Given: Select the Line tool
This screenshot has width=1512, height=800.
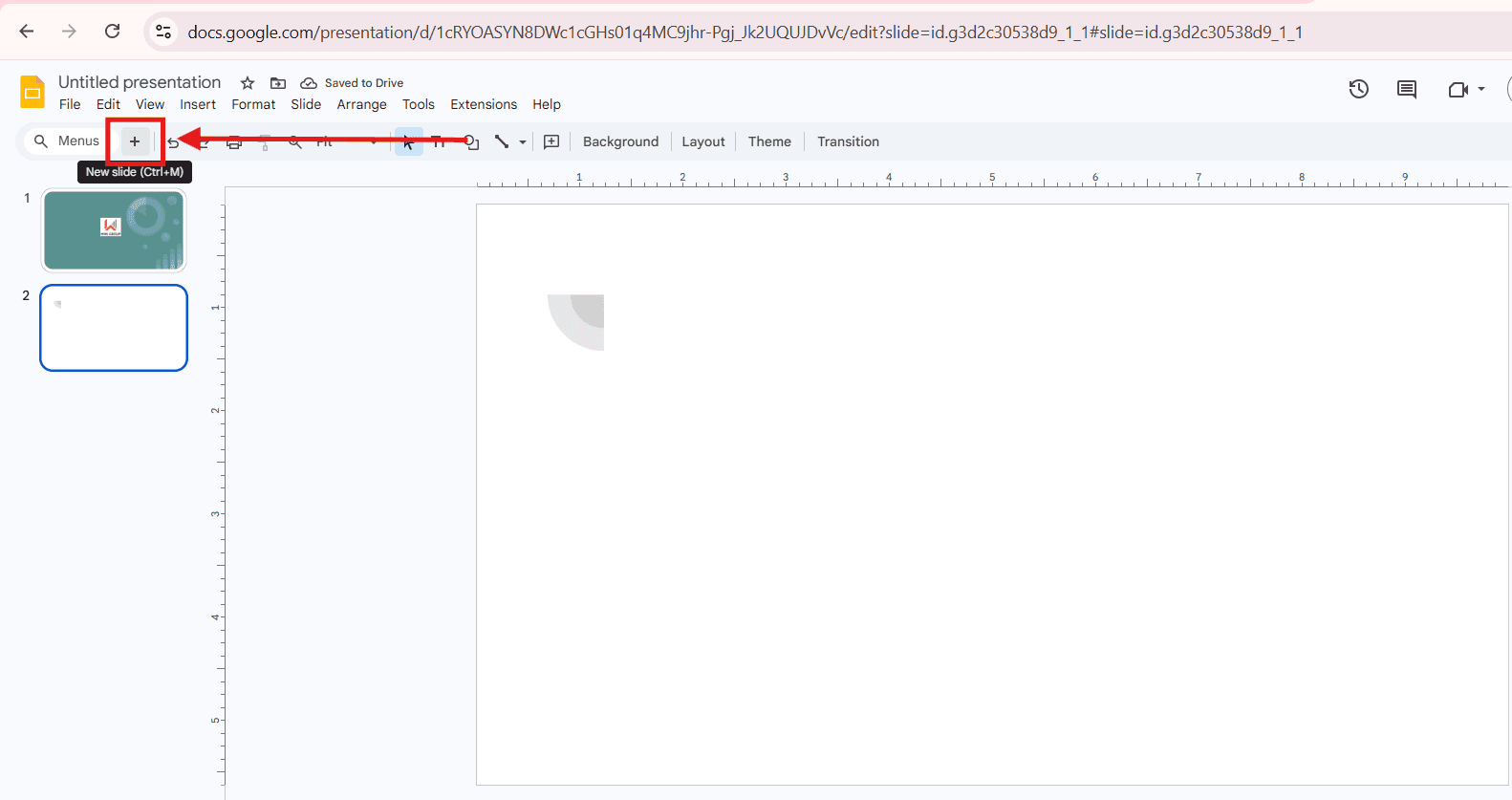Looking at the screenshot, I should (502, 141).
